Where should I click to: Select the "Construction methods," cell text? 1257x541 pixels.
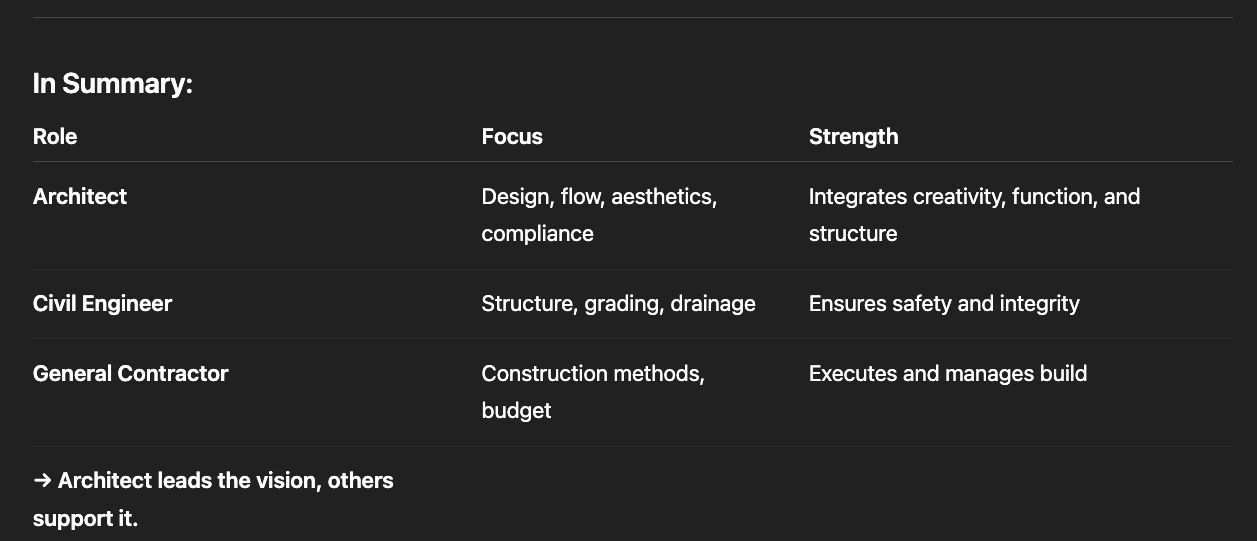593,374
